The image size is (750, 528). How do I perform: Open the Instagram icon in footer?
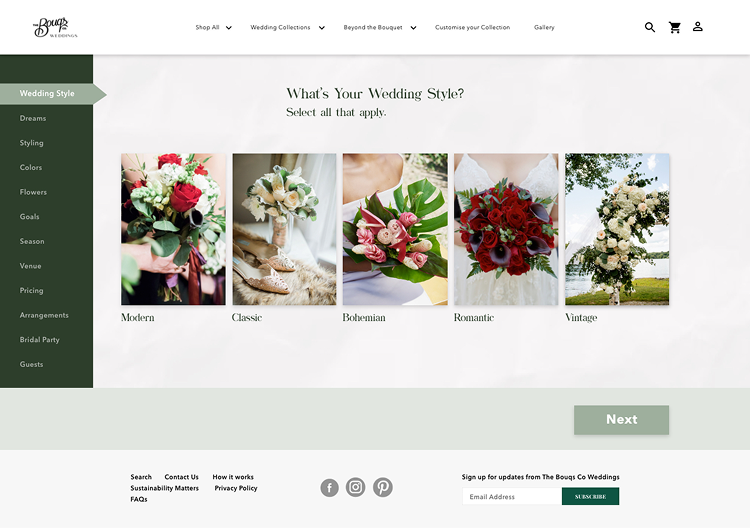[x=355, y=487]
